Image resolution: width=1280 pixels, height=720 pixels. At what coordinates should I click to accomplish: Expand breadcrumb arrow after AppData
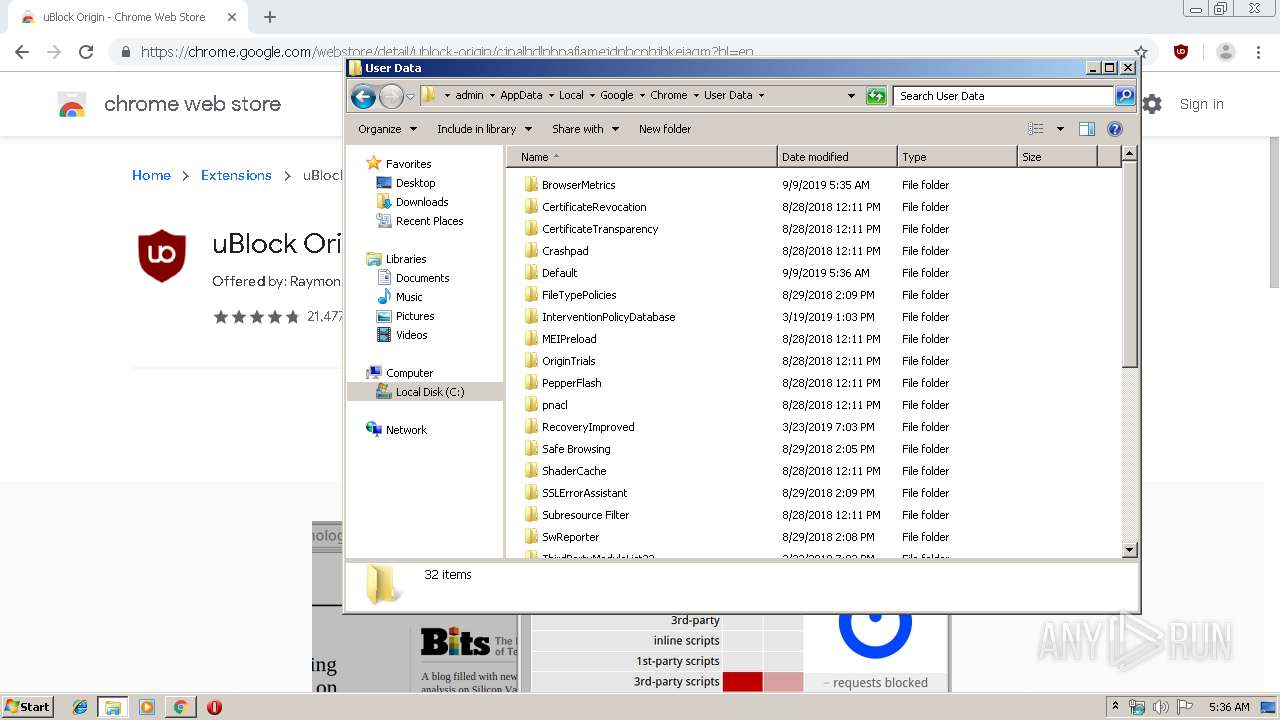pyautogui.click(x=550, y=96)
